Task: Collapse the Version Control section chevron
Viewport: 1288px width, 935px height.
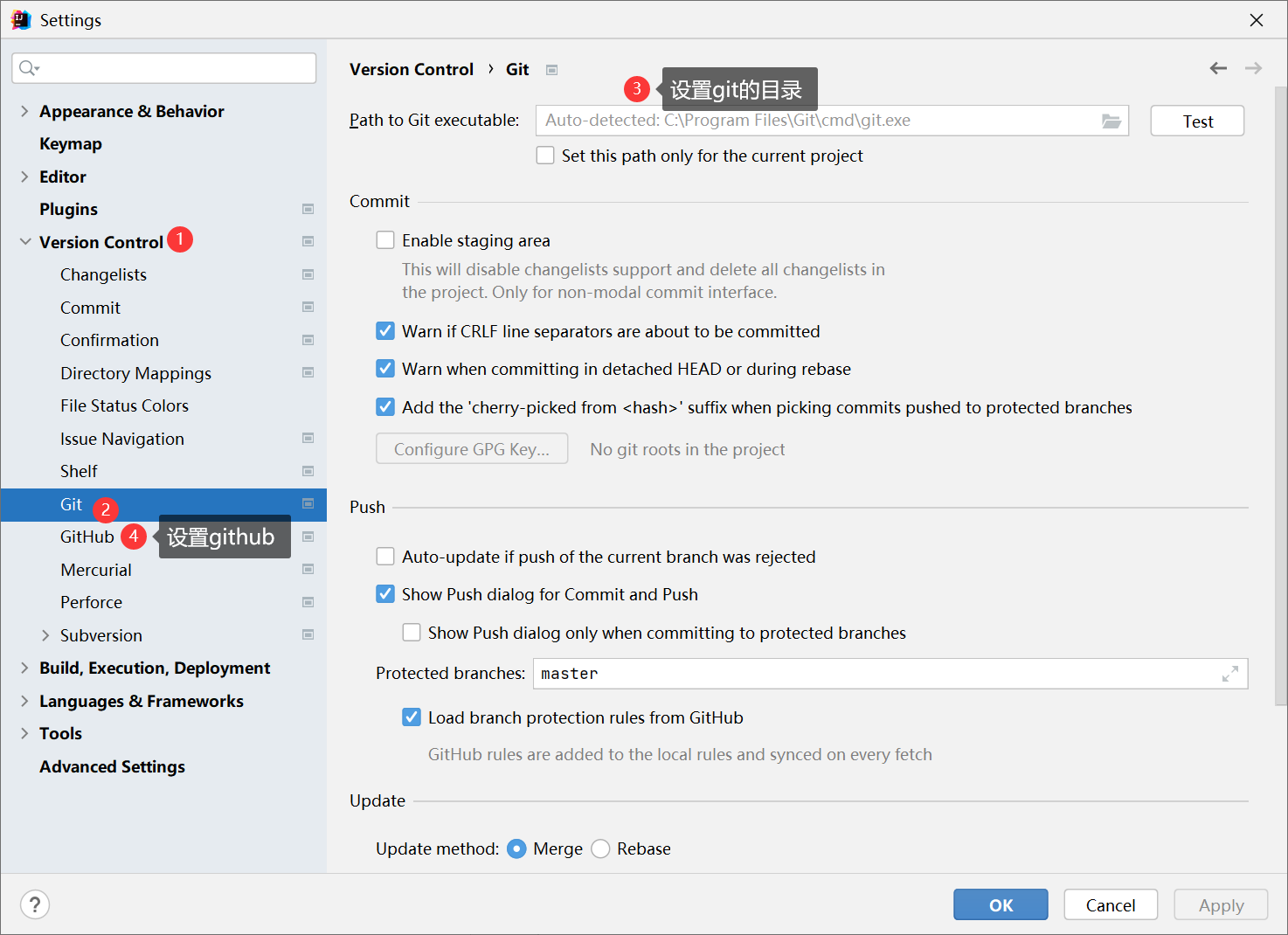Action: point(24,242)
